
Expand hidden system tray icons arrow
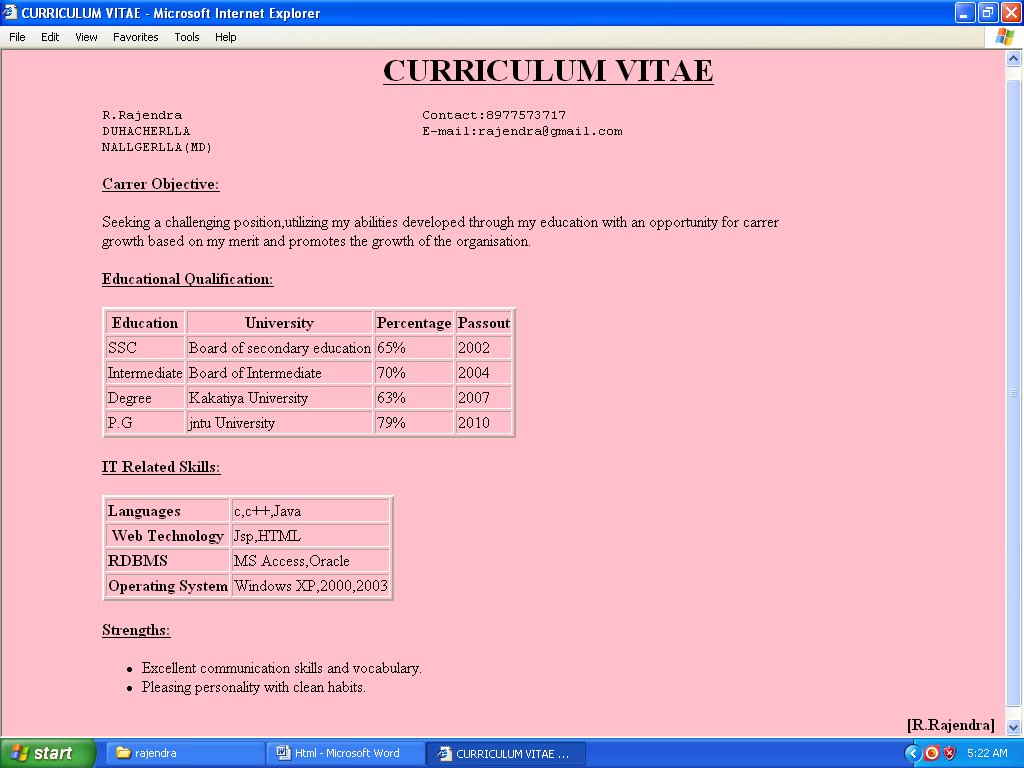click(x=912, y=754)
